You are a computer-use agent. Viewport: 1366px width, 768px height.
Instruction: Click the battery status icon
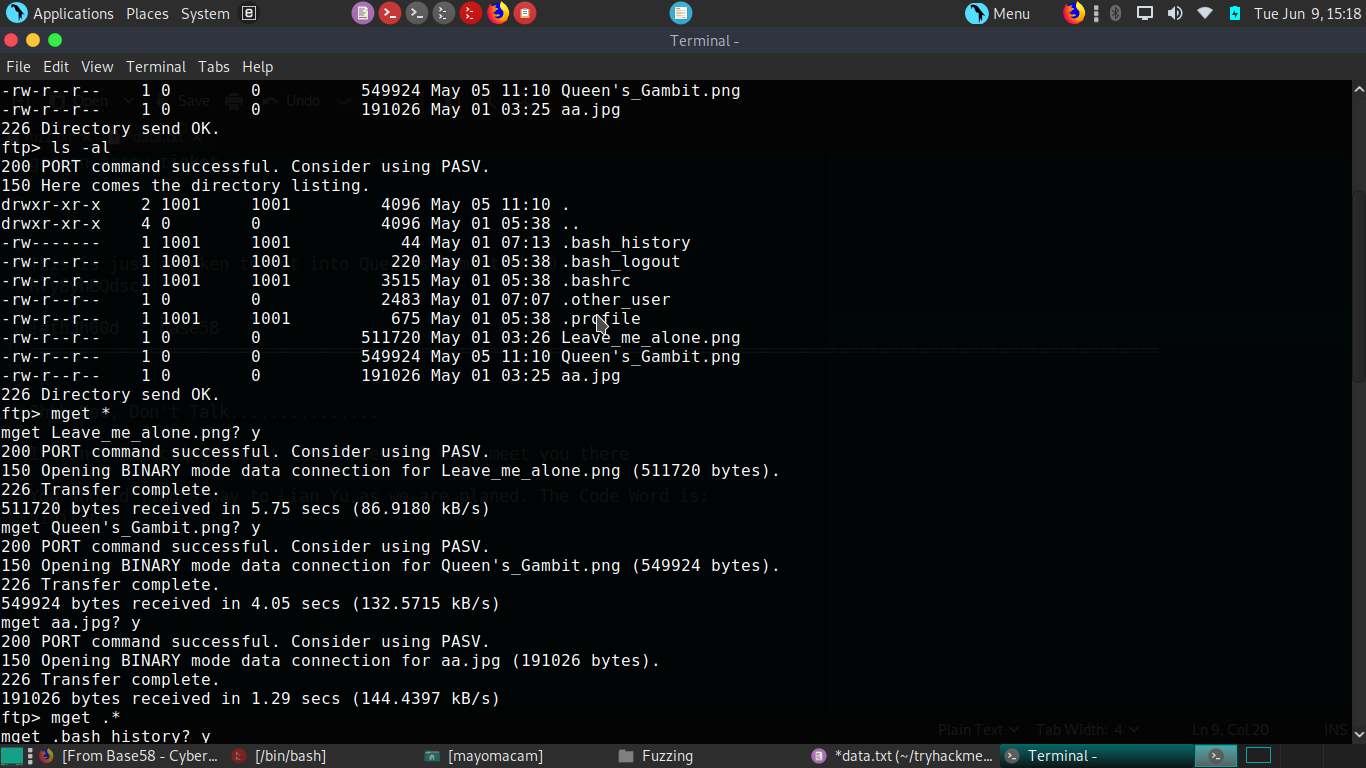tap(1234, 13)
